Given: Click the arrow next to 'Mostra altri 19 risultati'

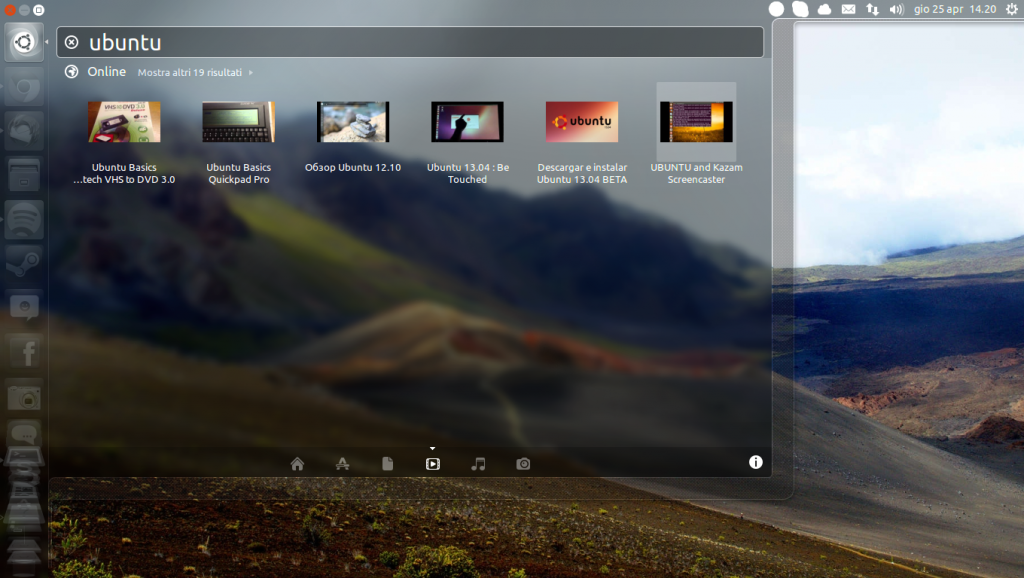Looking at the screenshot, I should click(251, 72).
